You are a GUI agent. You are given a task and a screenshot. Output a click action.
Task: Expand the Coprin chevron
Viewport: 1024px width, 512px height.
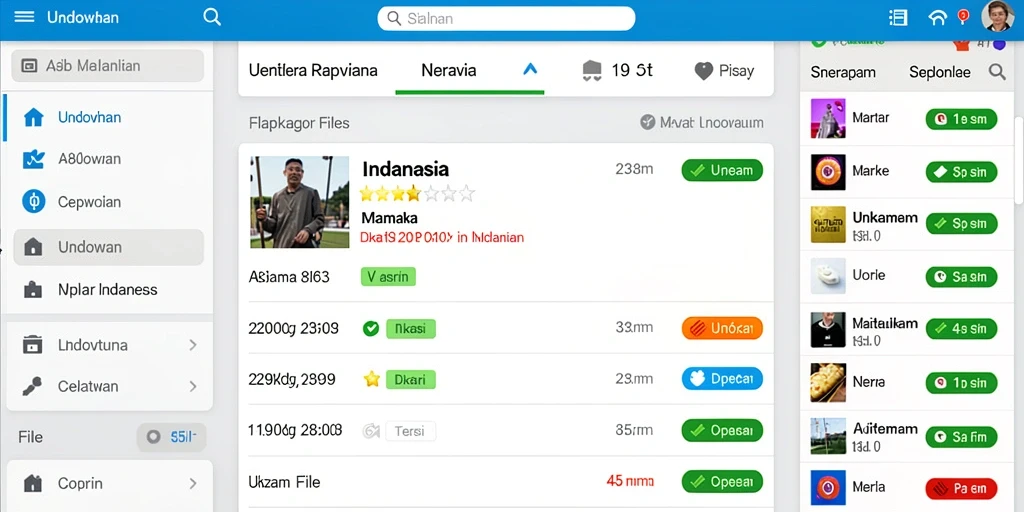(x=193, y=483)
